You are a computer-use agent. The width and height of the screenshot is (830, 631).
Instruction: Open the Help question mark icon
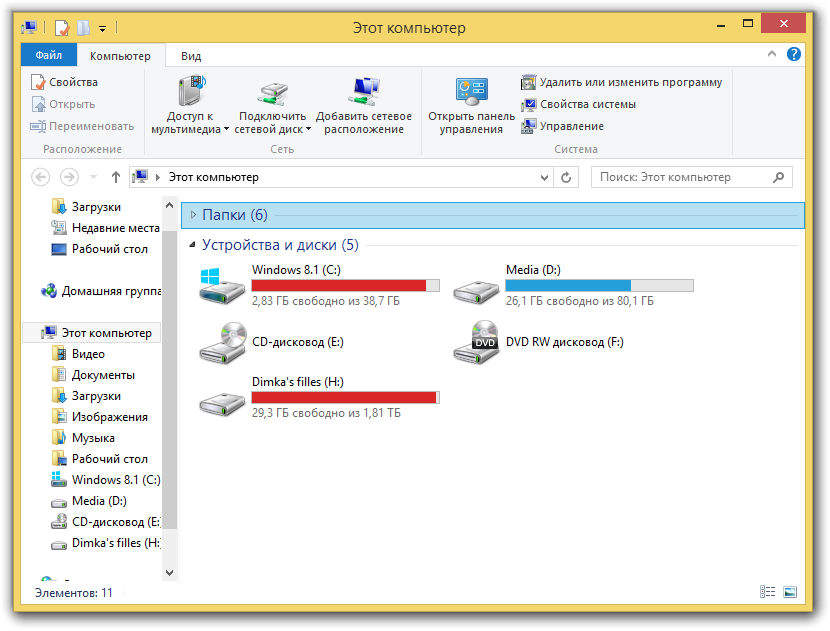[793, 54]
